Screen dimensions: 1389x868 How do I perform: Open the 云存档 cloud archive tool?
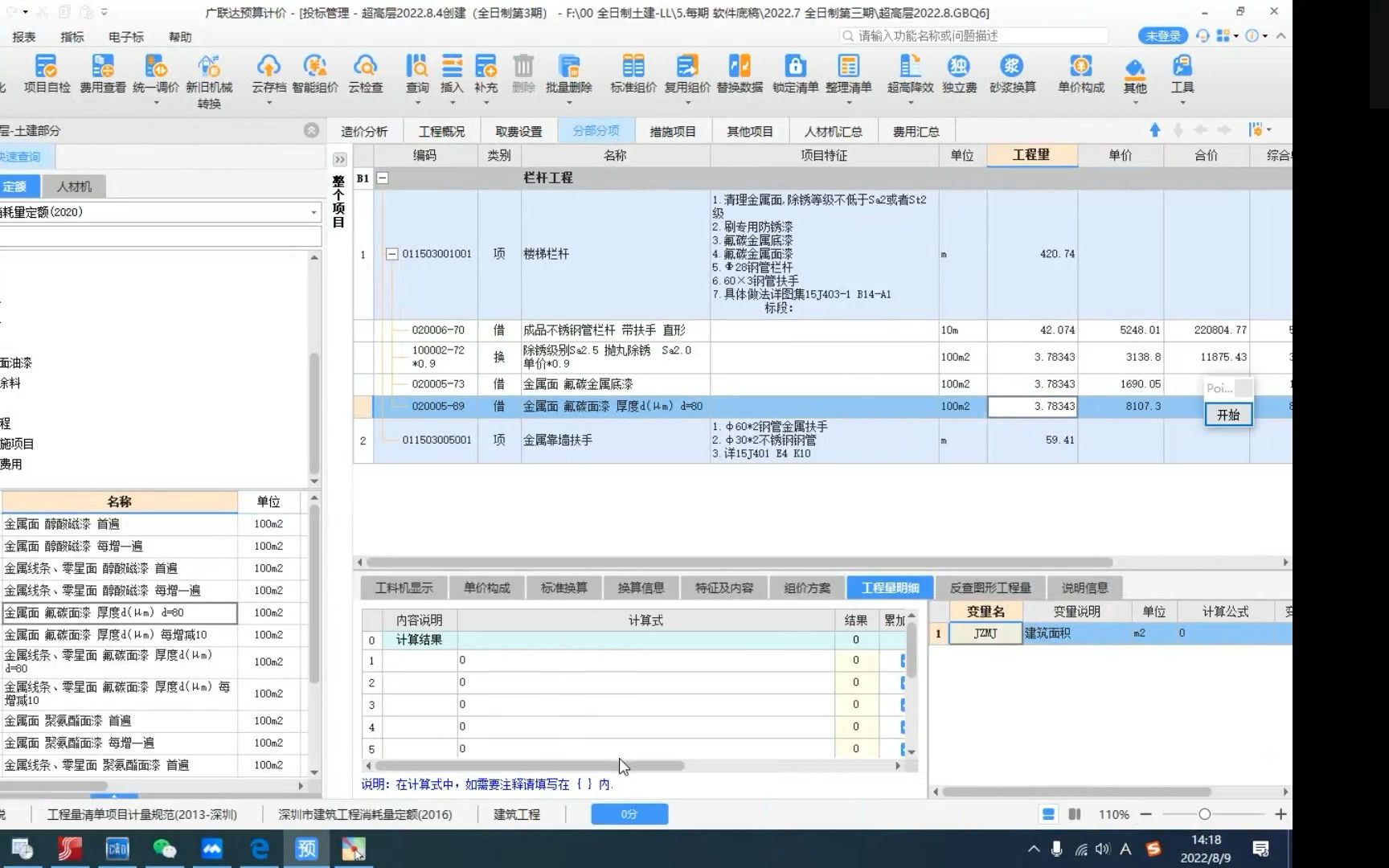pos(268,76)
